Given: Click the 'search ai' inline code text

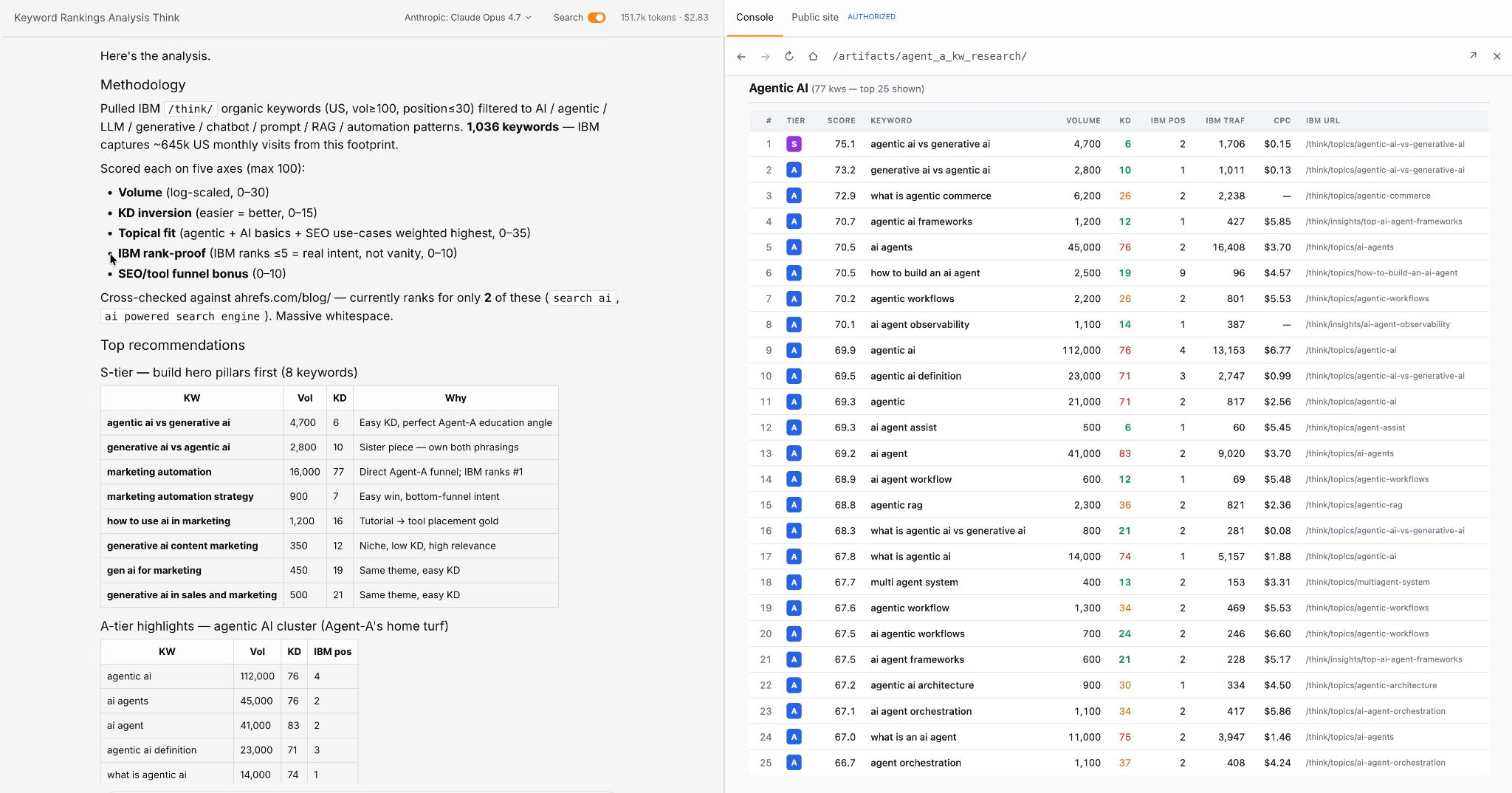Looking at the screenshot, I should (582, 298).
